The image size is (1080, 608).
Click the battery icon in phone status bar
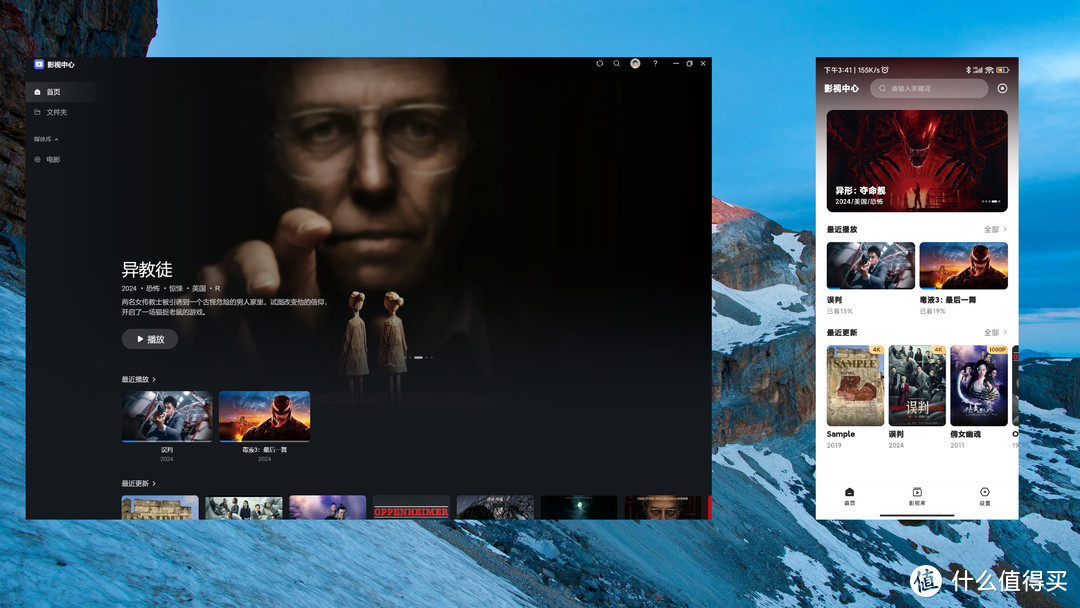(x=1002, y=70)
